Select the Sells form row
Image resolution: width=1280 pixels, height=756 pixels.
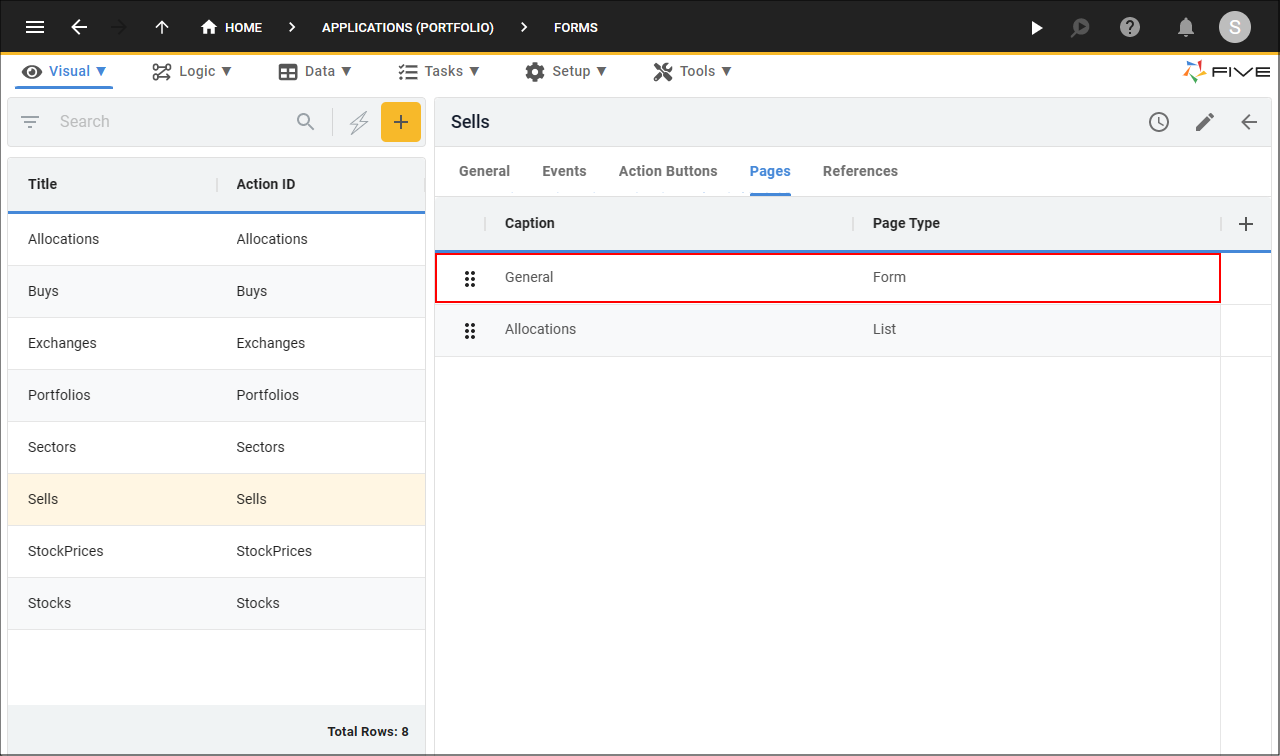(x=216, y=499)
